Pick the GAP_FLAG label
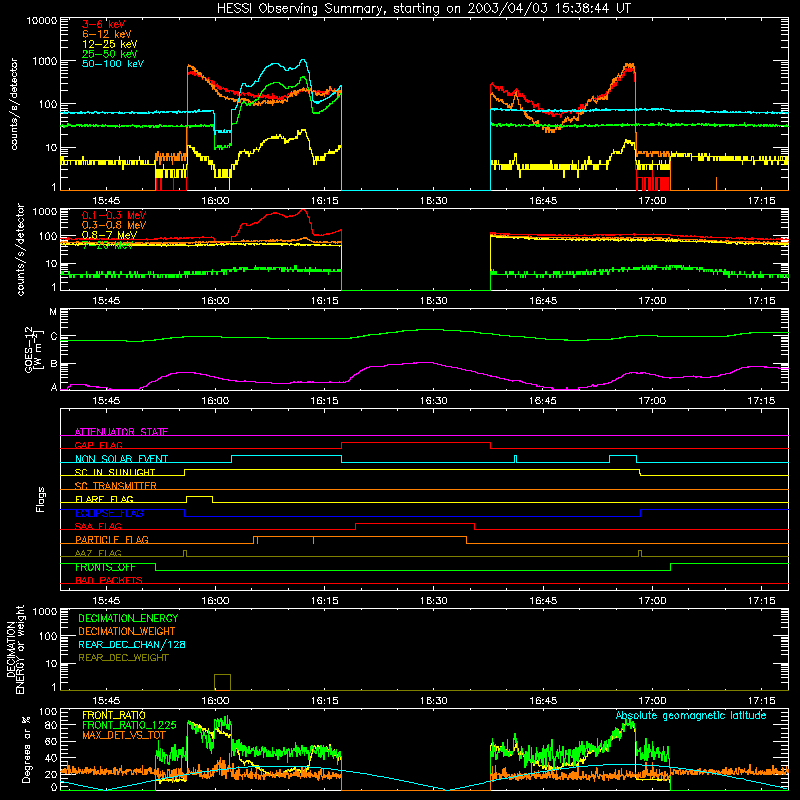 pyautogui.click(x=98, y=445)
